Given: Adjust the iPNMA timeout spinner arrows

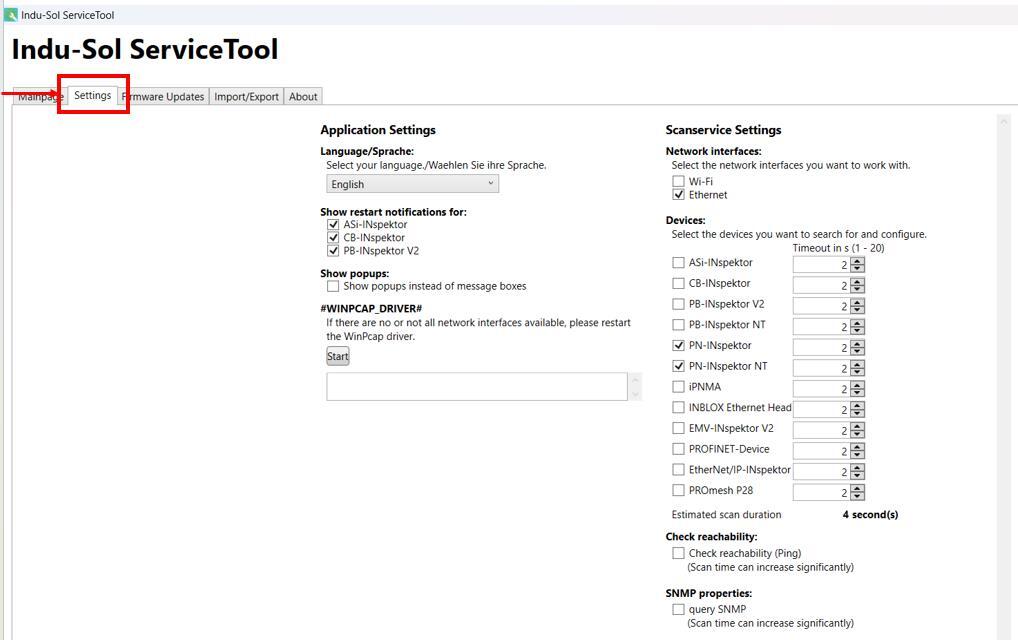Looking at the screenshot, I should coord(858,389).
